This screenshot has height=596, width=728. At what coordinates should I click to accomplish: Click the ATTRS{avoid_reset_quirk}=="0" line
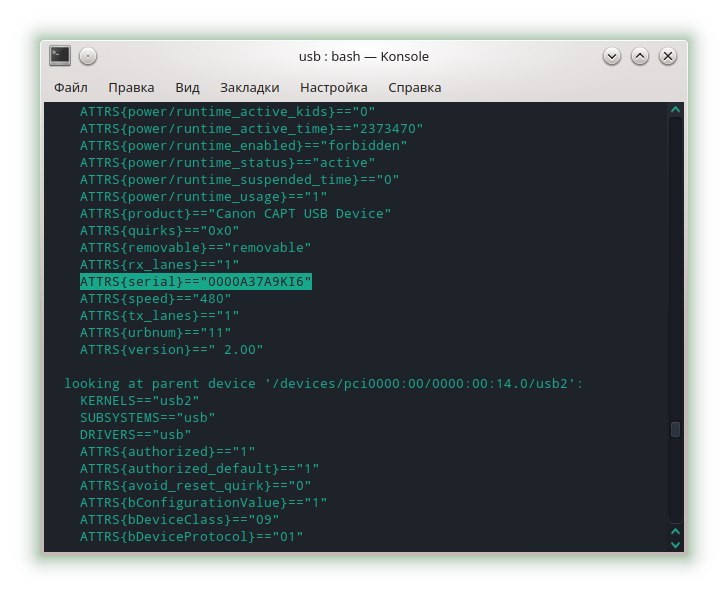tap(195, 486)
